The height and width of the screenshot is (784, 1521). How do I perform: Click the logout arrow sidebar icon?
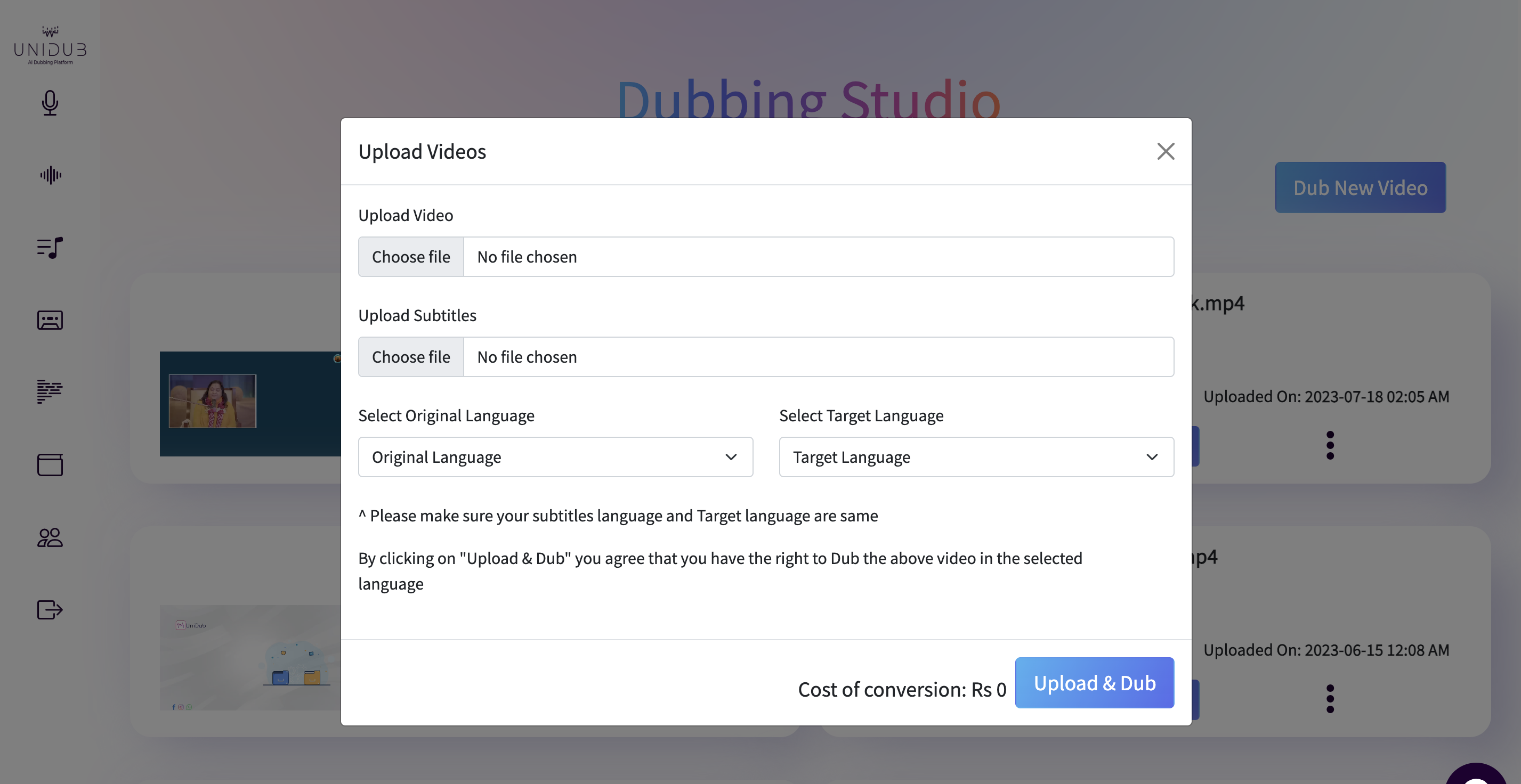pyautogui.click(x=50, y=609)
